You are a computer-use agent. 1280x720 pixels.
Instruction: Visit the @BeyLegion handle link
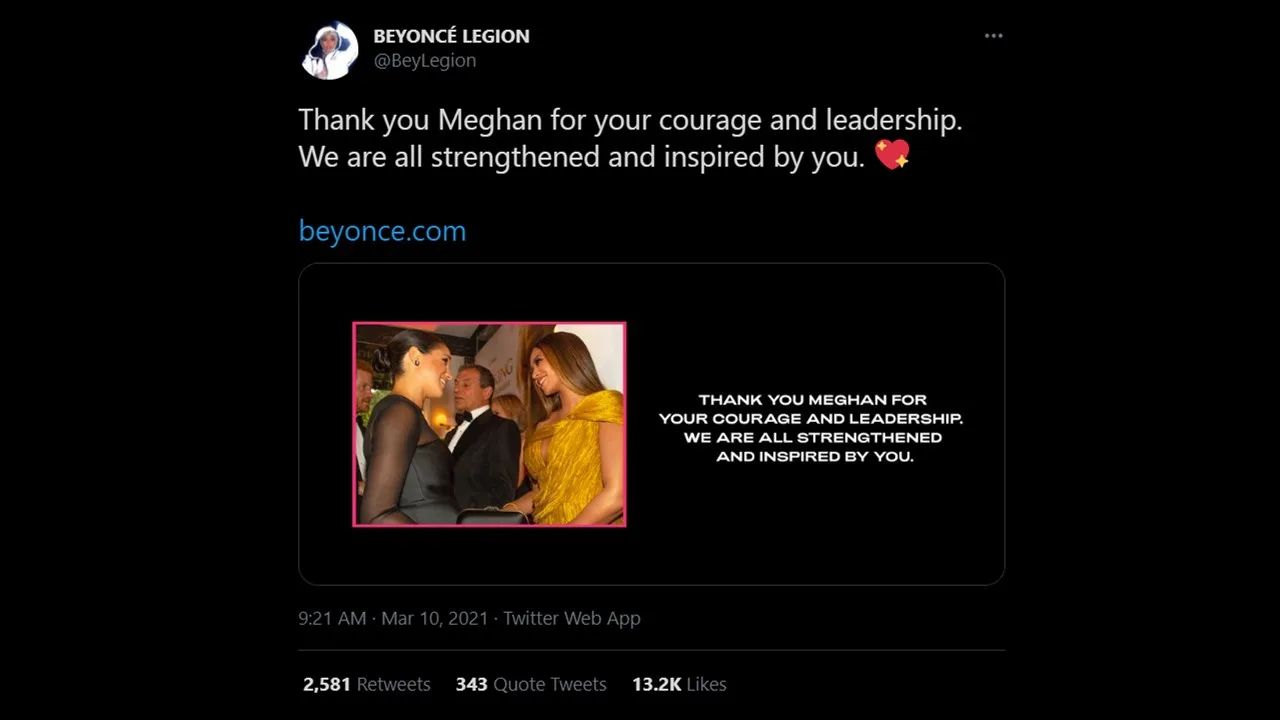click(424, 61)
